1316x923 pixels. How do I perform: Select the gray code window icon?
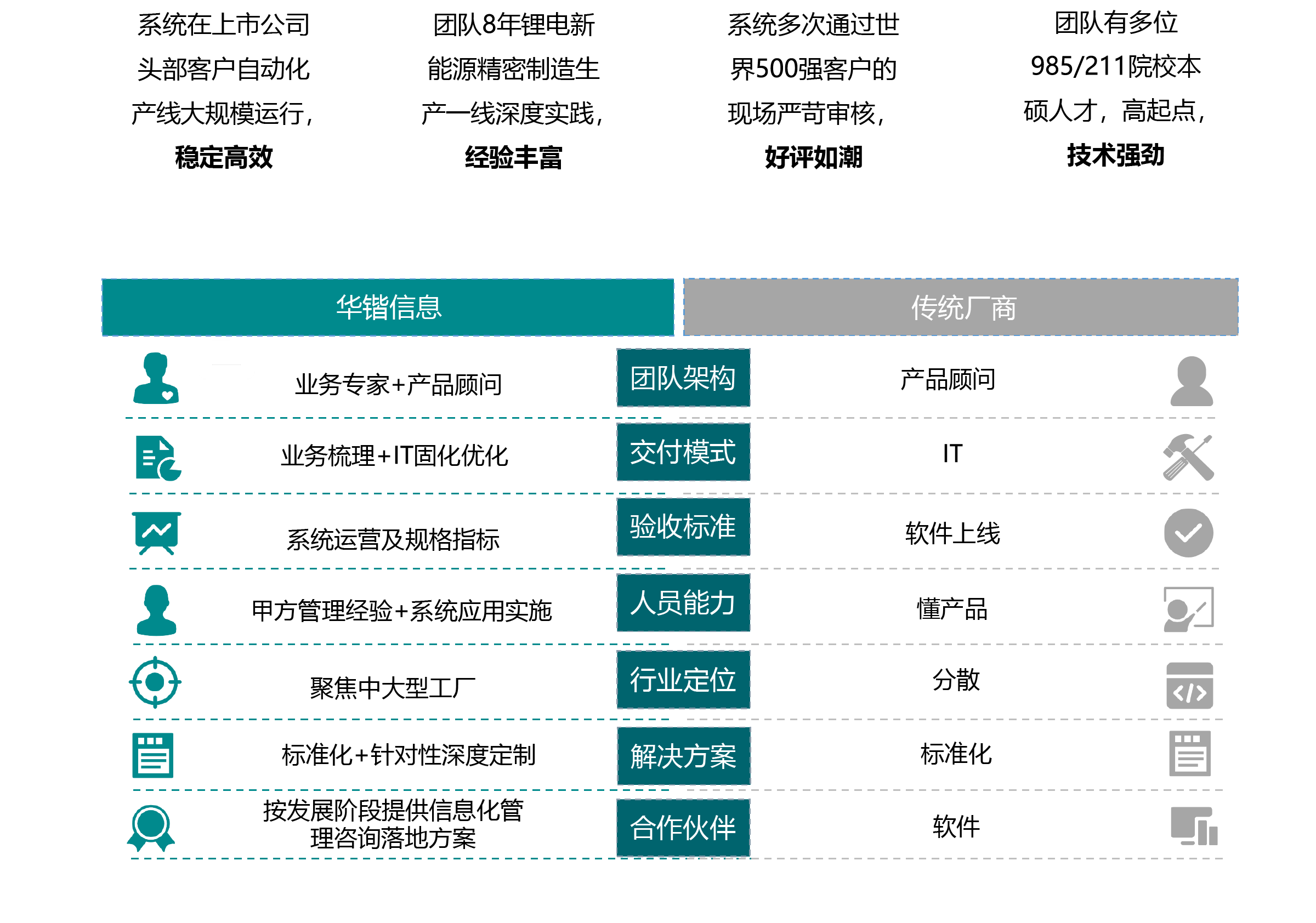point(1189,686)
